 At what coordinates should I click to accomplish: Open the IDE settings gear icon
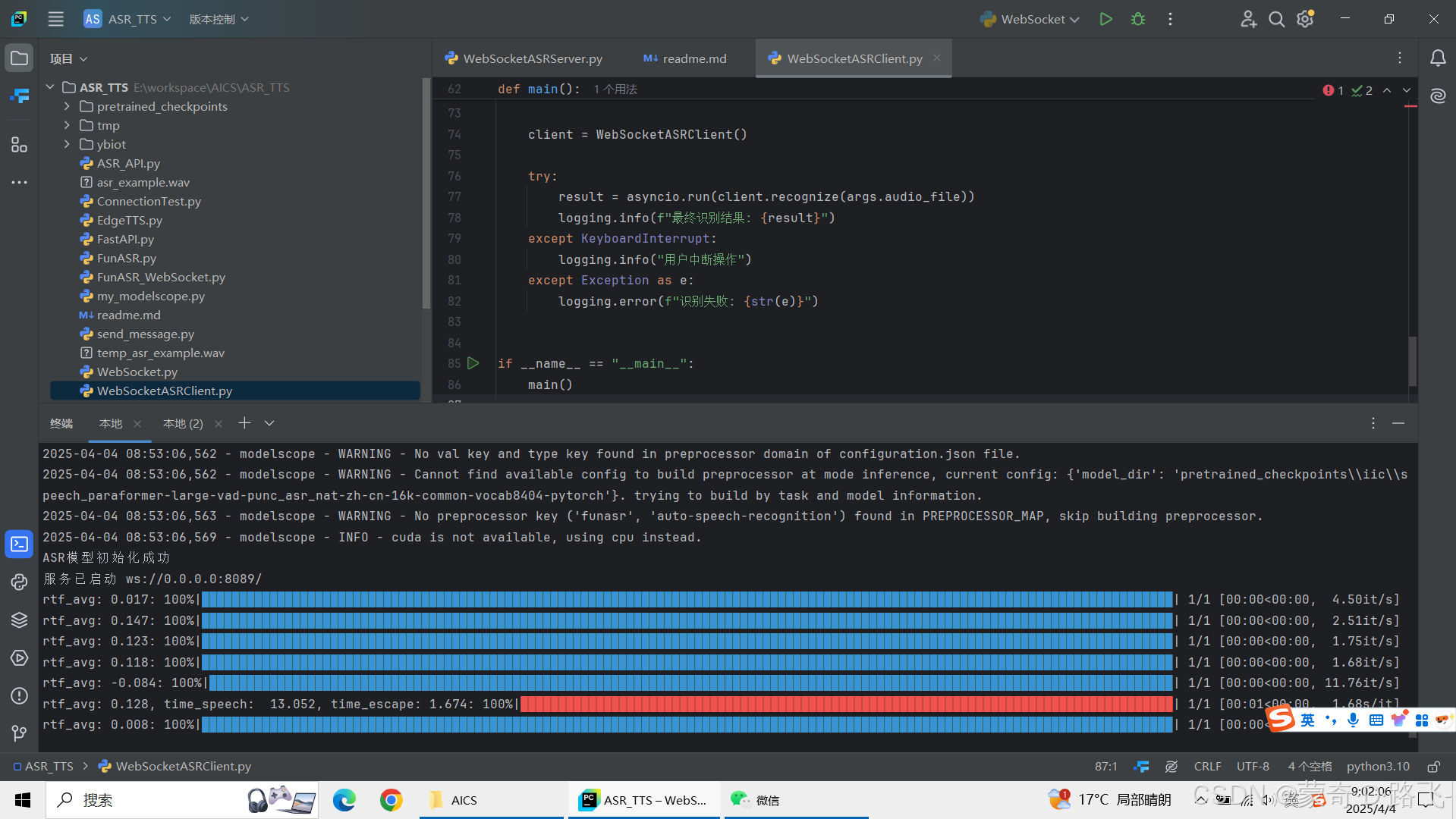pos(1304,19)
